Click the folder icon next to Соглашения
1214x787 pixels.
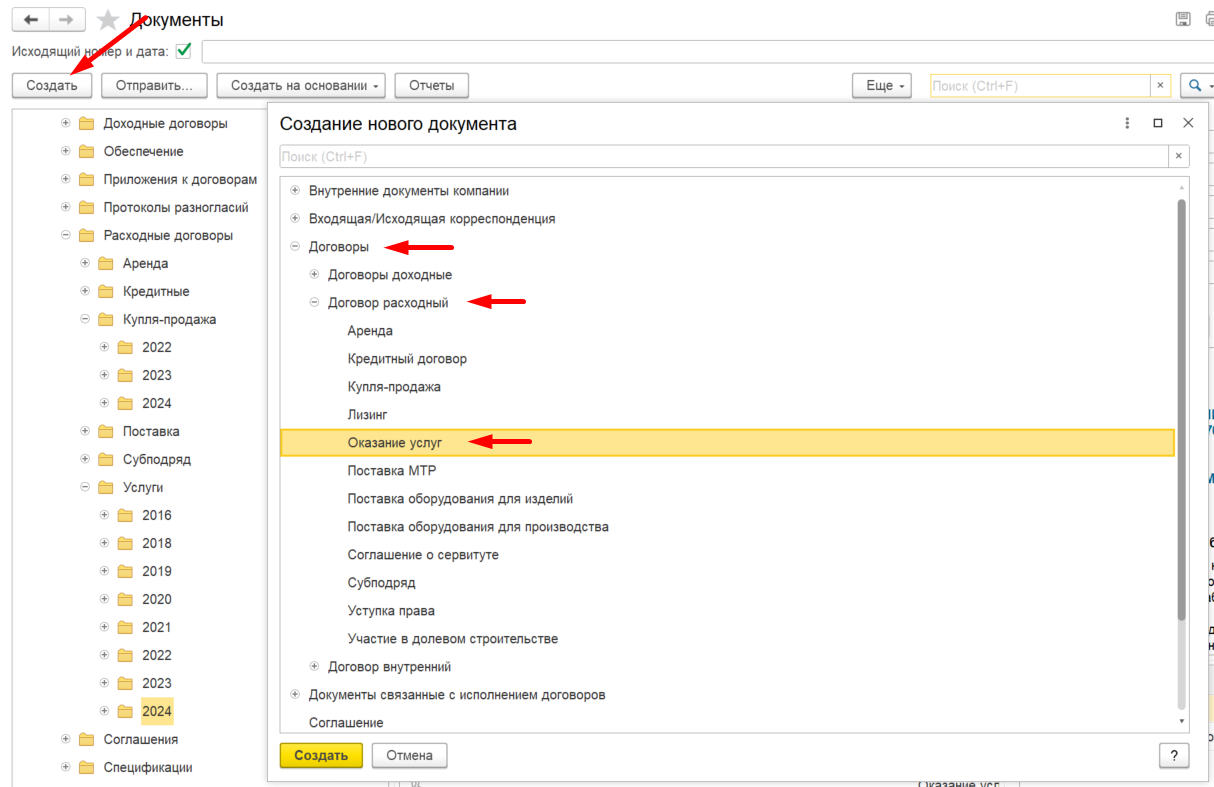(x=86, y=740)
